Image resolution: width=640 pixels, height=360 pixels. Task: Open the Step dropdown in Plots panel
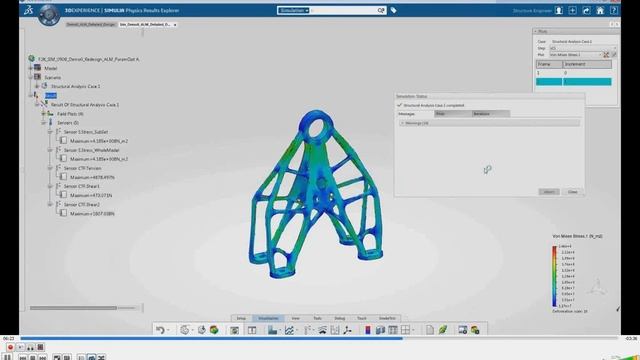(582, 48)
